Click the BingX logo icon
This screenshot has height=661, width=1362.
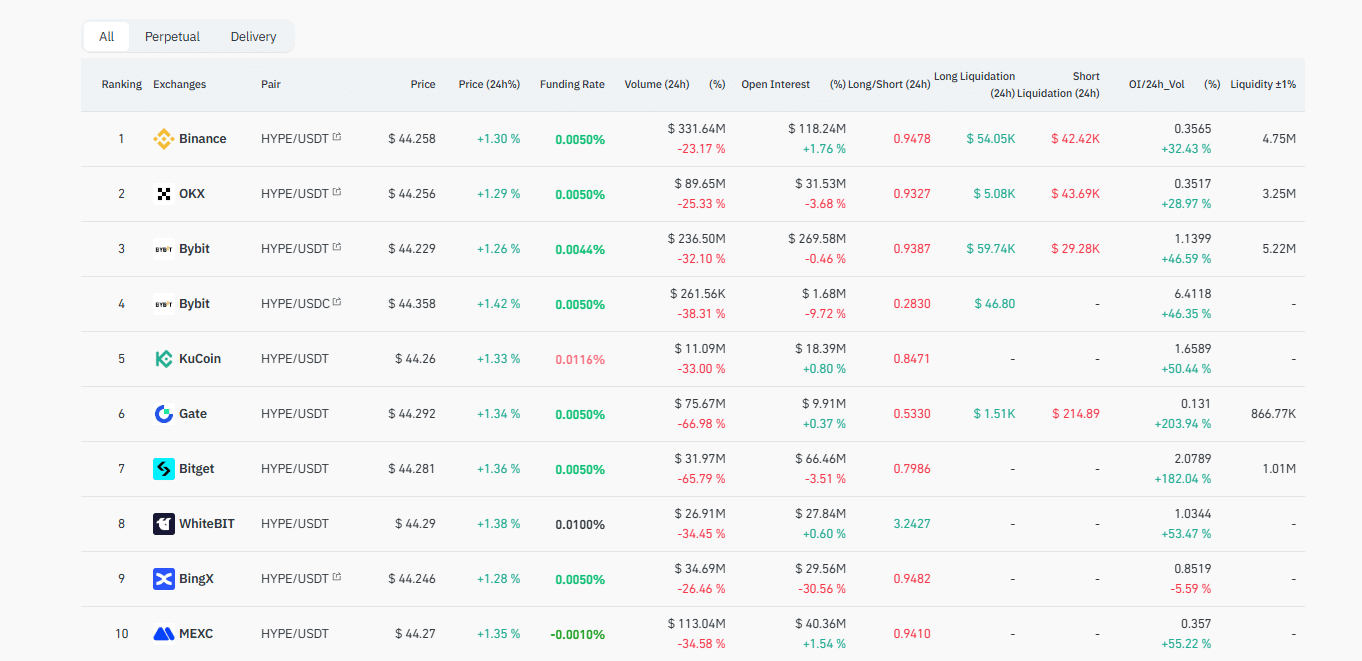[x=164, y=579]
